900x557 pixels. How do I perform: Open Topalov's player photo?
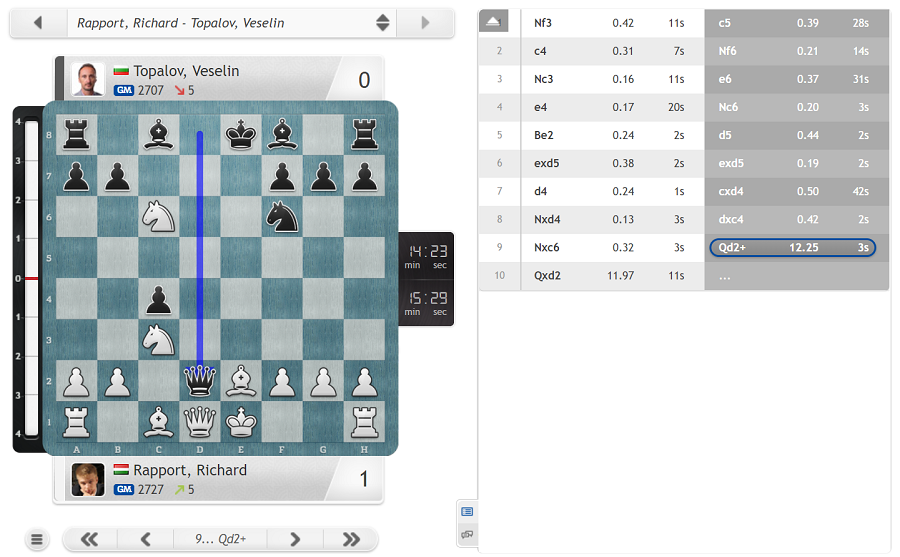point(88,79)
